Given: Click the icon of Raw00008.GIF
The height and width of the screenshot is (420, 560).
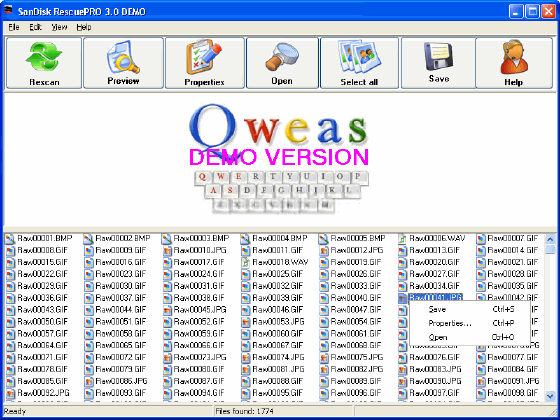Looking at the screenshot, I should [x=10, y=251].
